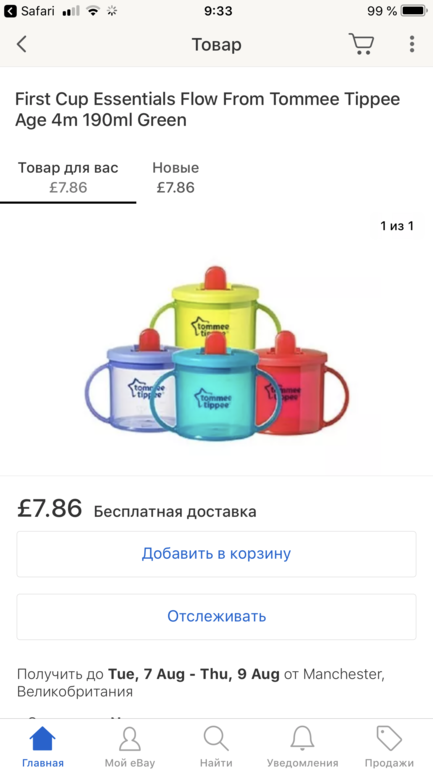Screen dimensions: 433x770
Task: Tap the Товар page header title
Action: (216, 45)
